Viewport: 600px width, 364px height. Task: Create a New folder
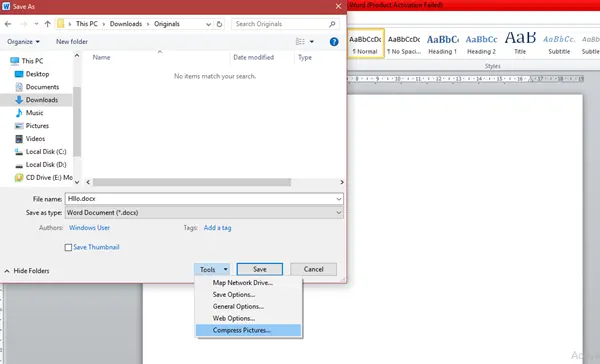click(x=72, y=41)
